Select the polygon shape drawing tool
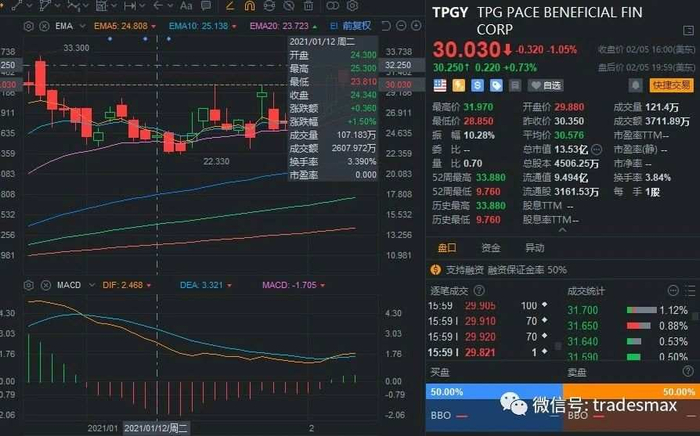Image resolution: width=700 pixels, height=436 pixels. [45, 5]
